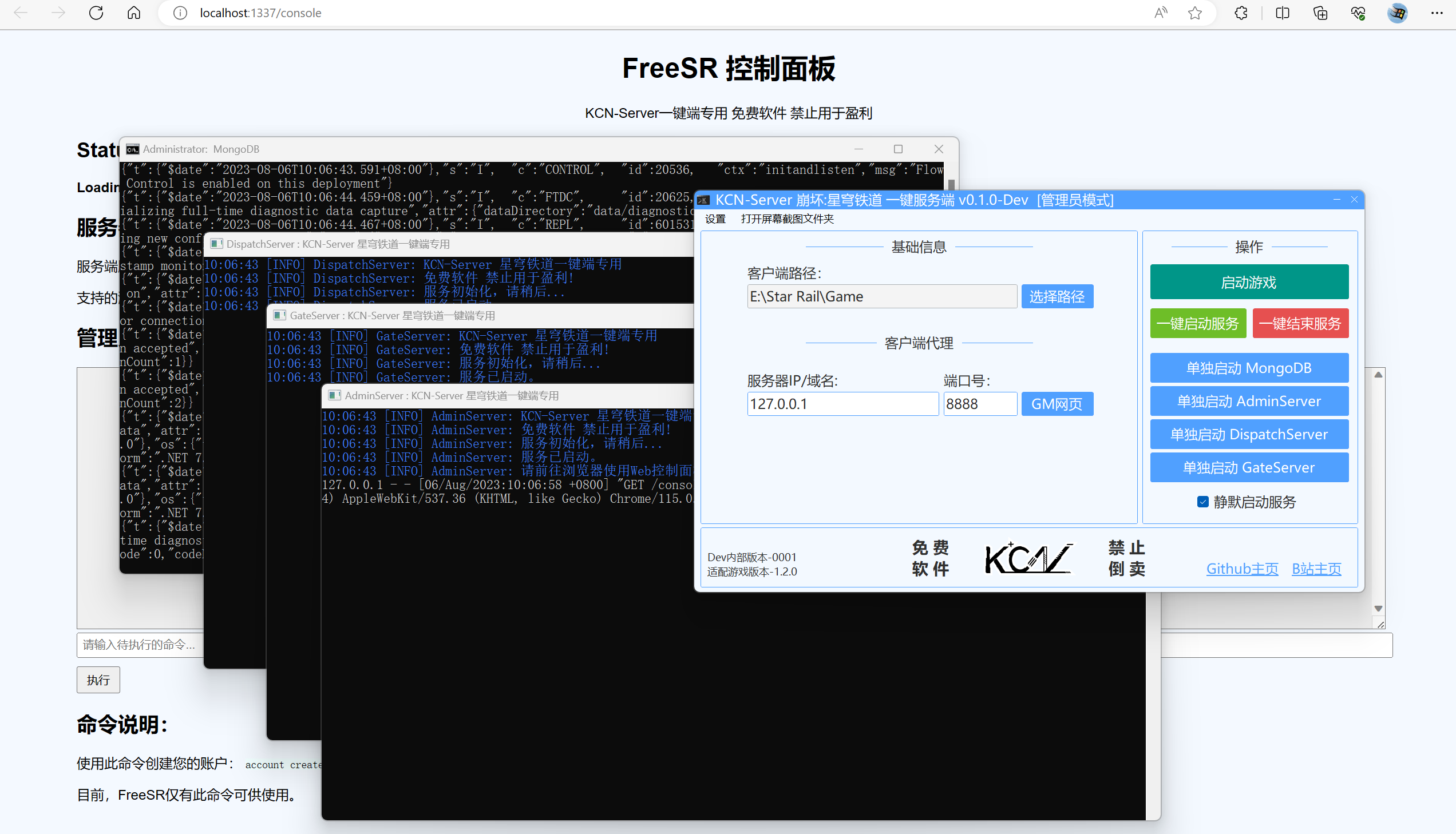Toggle split screen view icon
The image size is (1456, 834).
click(1283, 13)
